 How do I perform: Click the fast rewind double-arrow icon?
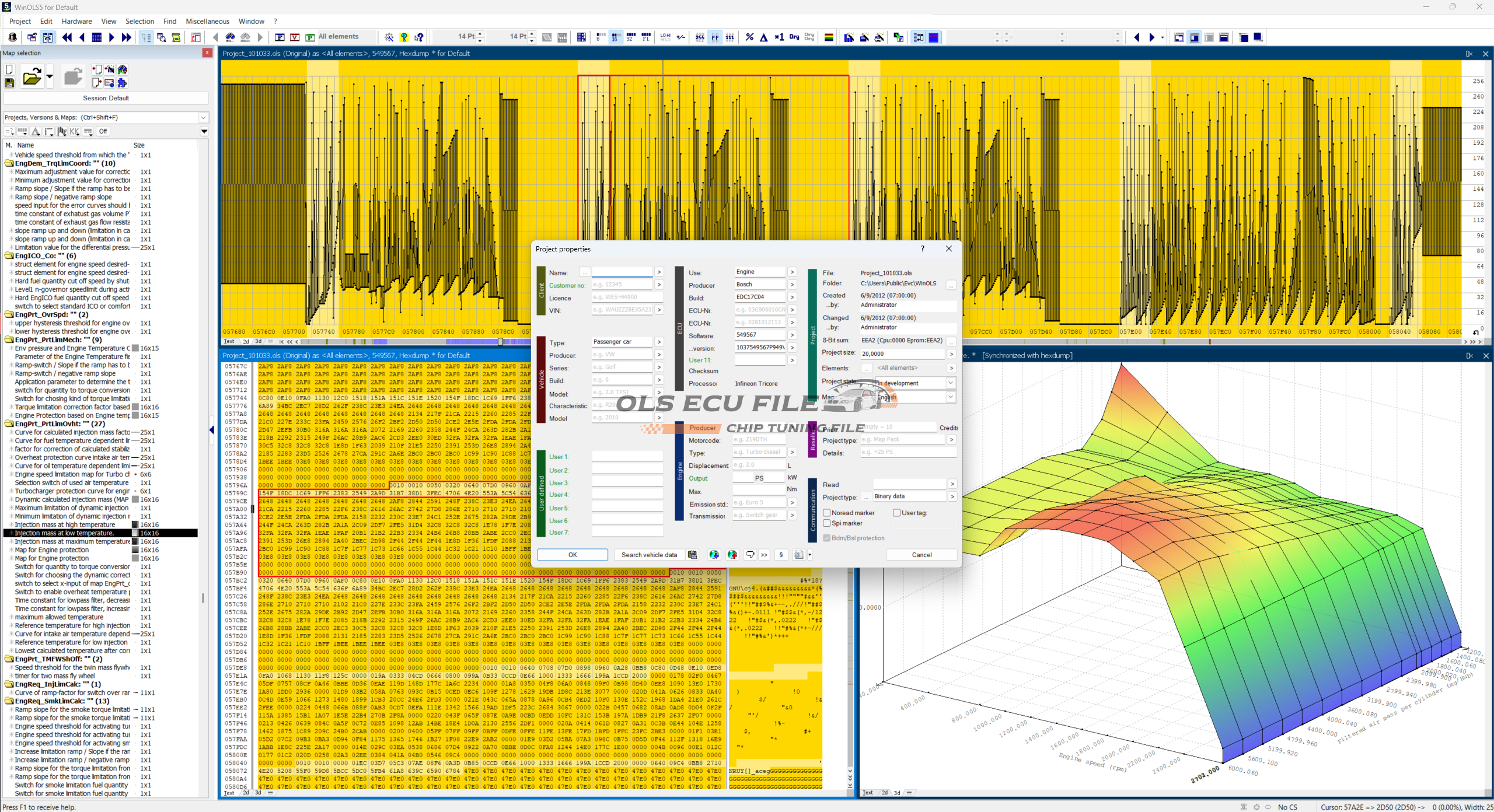(x=67, y=37)
